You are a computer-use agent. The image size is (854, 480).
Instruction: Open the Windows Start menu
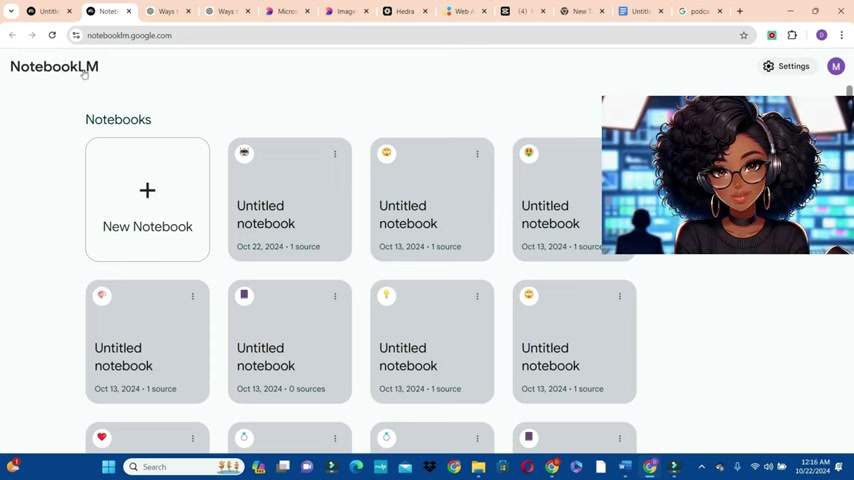pos(109,467)
